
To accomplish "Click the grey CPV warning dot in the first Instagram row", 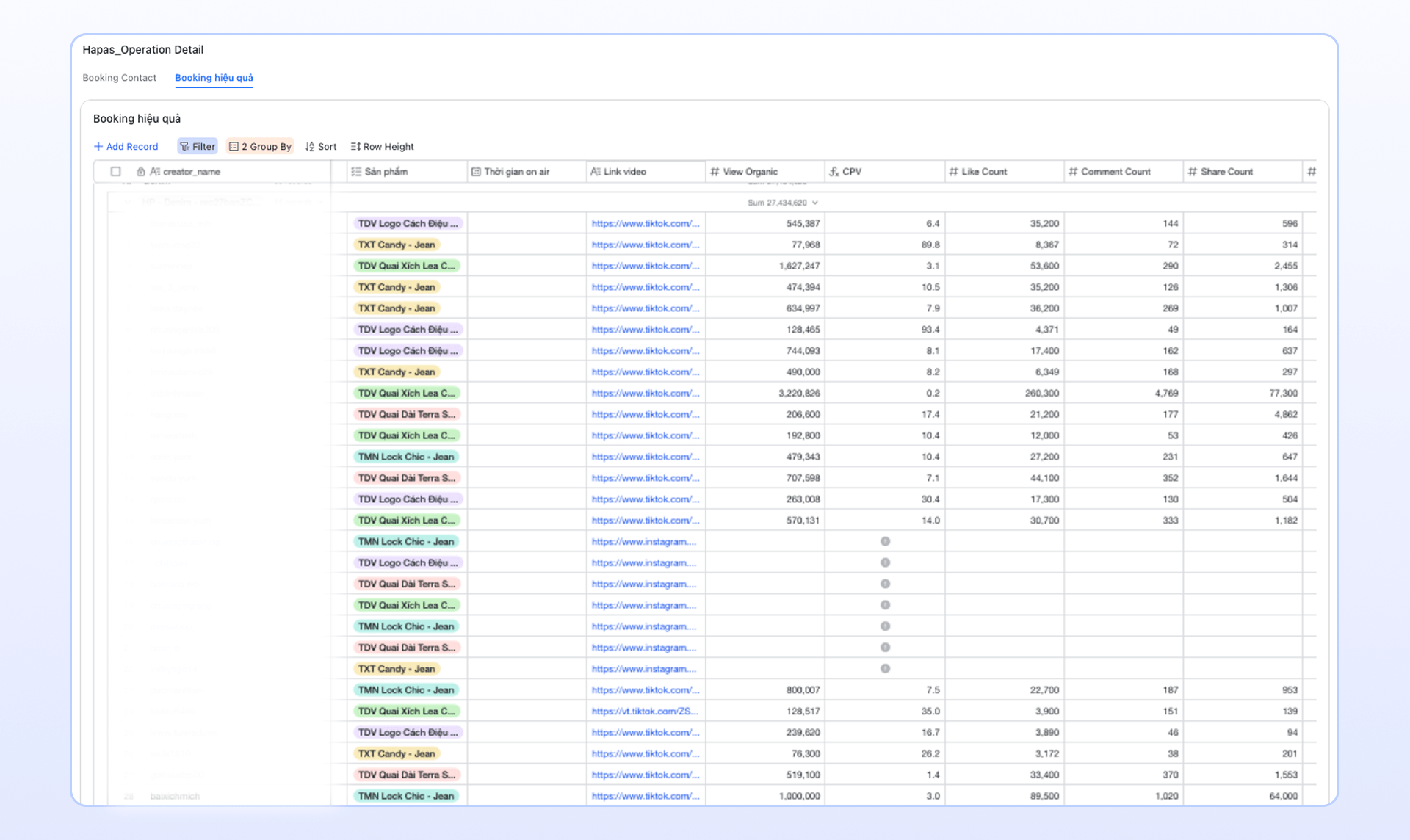I will click(x=885, y=542).
